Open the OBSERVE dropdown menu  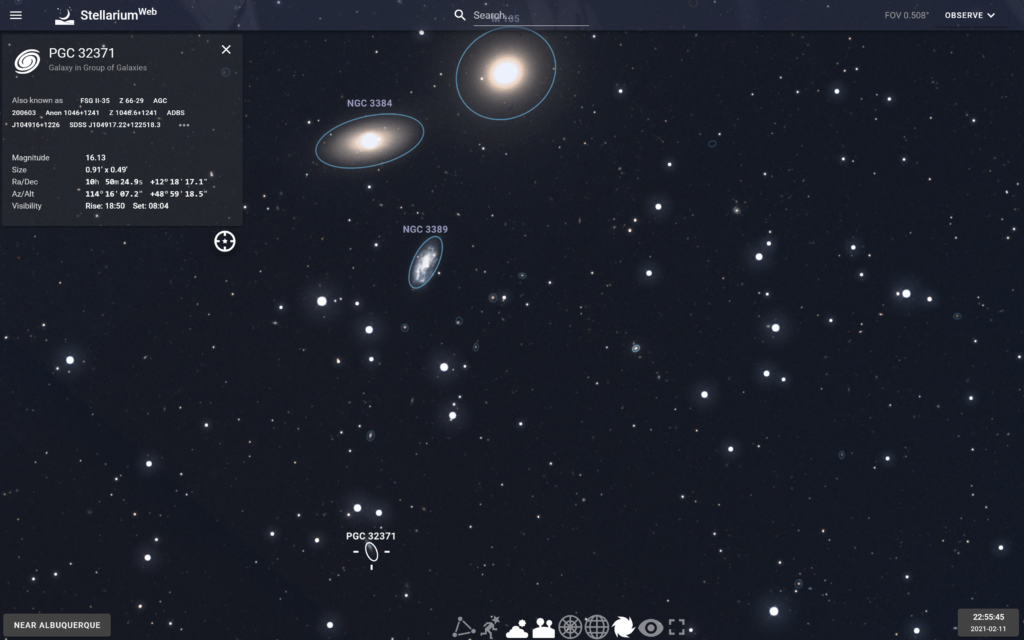click(970, 15)
